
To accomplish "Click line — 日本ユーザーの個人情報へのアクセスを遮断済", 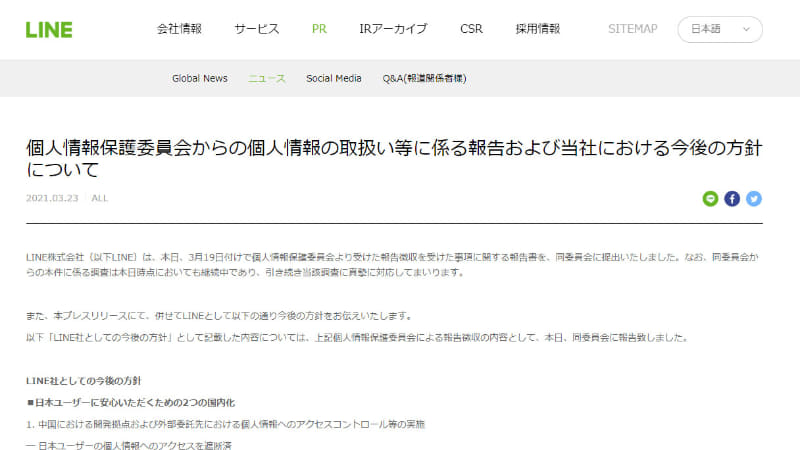I will [x=129, y=445].
